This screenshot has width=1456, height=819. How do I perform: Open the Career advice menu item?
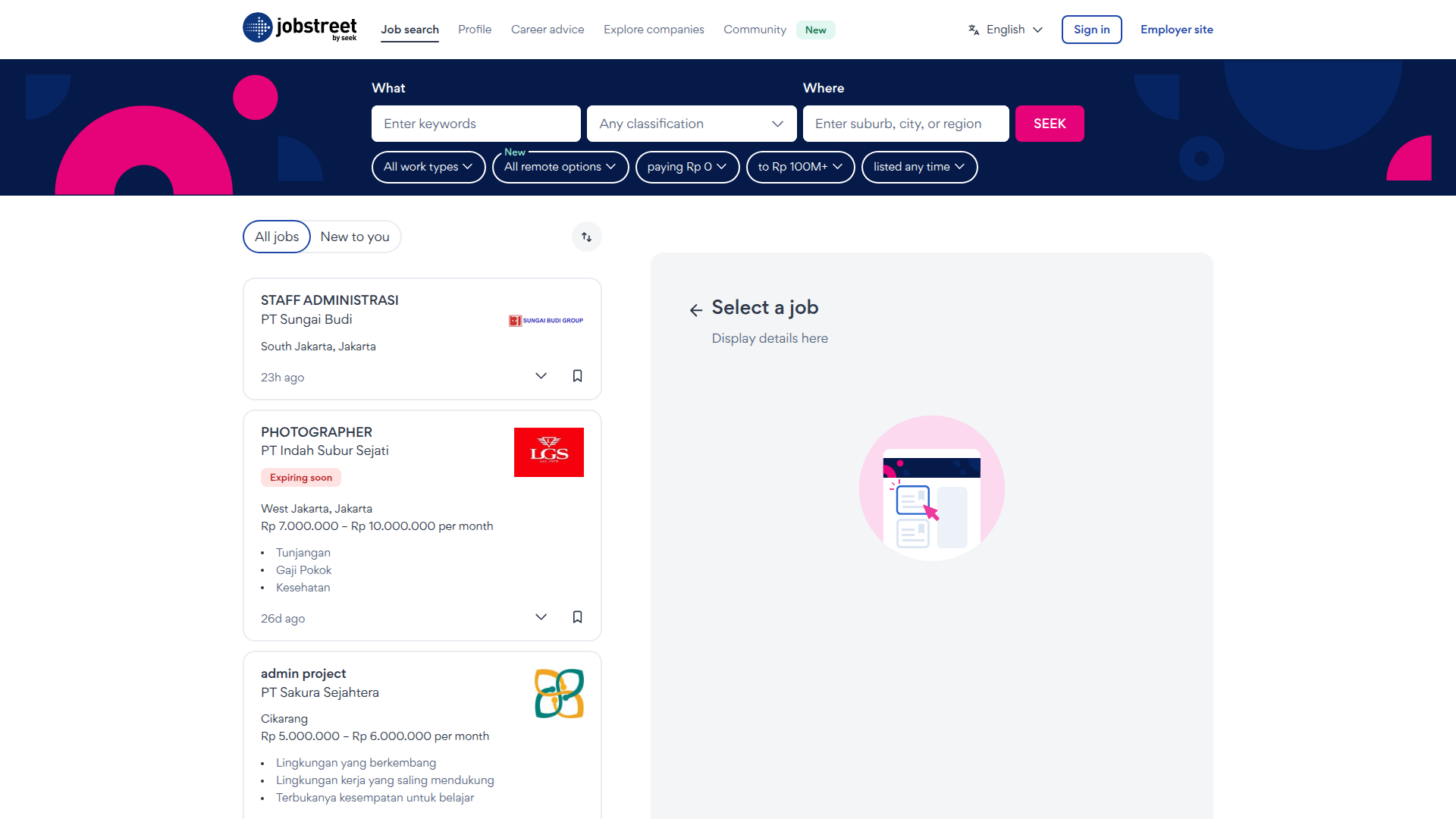pyautogui.click(x=548, y=30)
